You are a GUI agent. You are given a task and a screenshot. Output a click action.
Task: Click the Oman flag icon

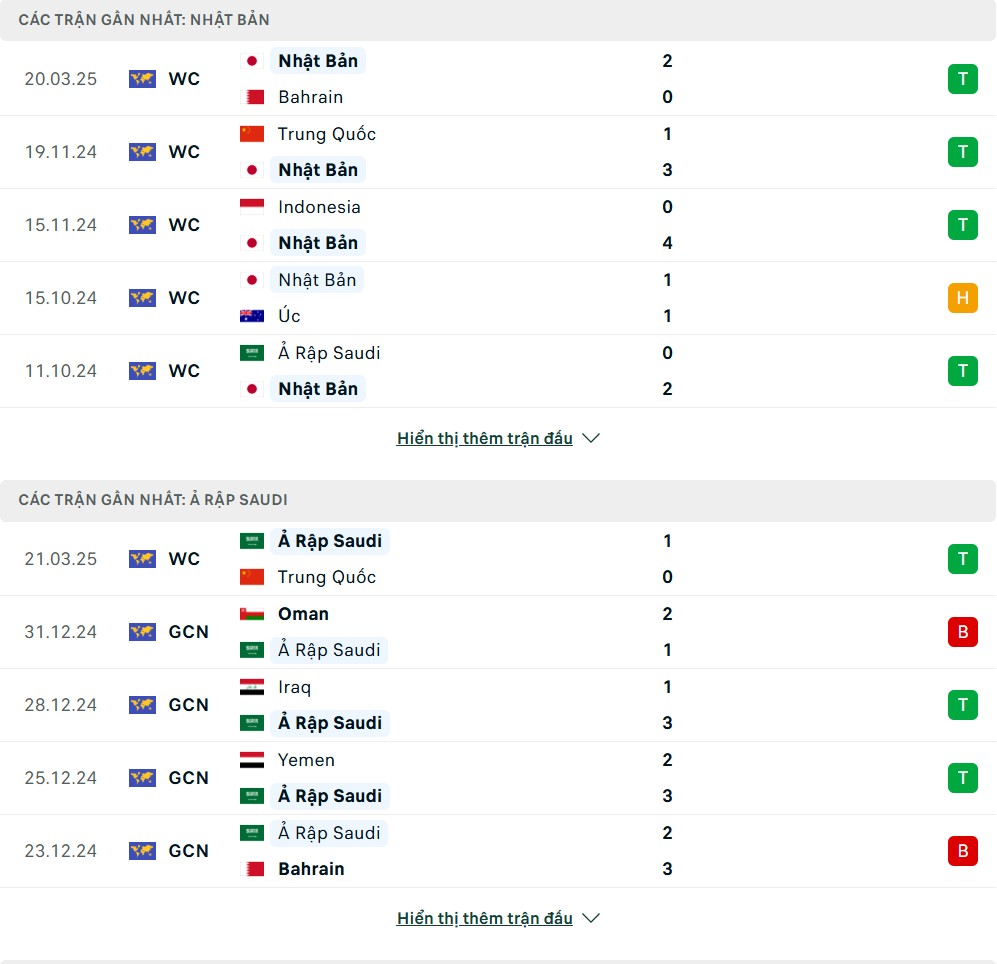pos(252,614)
